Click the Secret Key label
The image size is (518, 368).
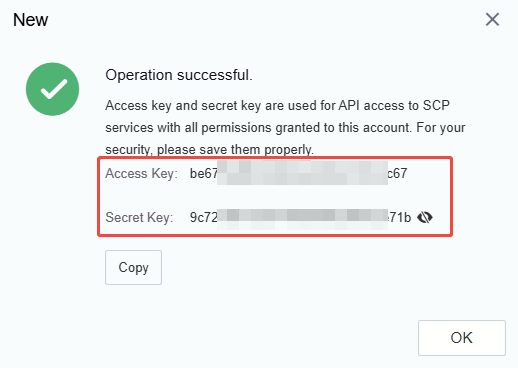pos(139,218)
